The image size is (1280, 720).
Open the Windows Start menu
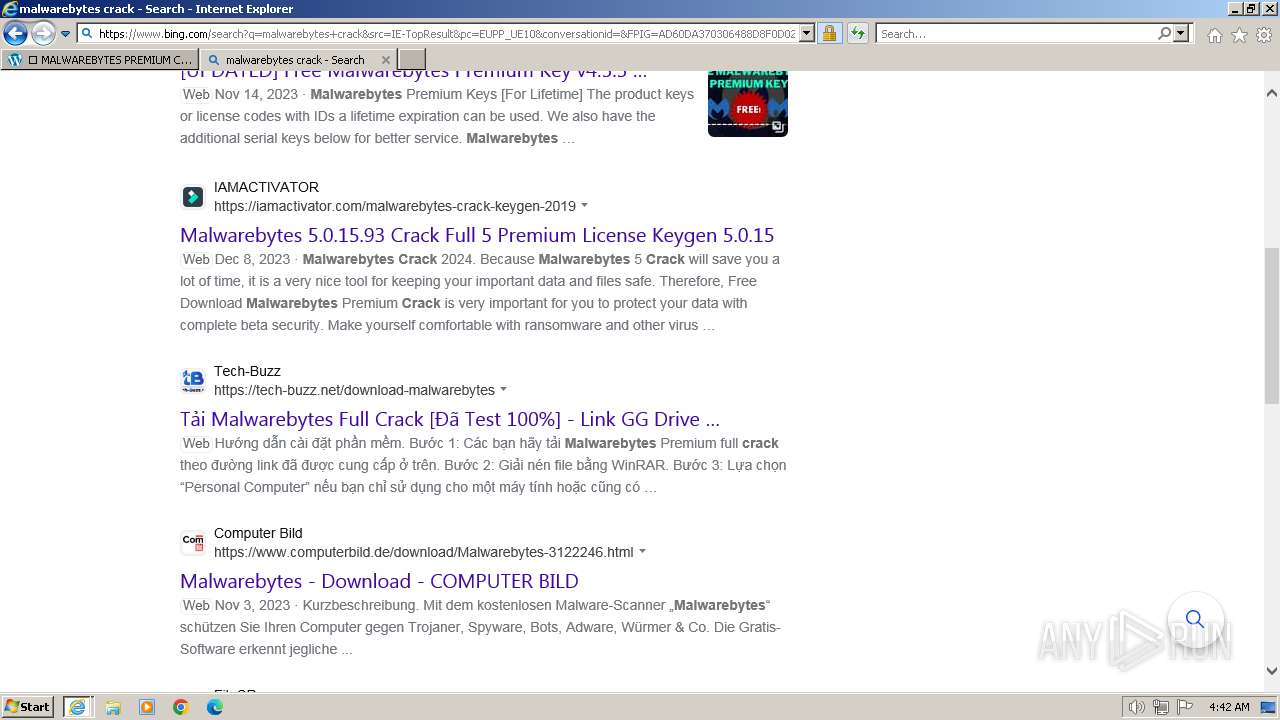[x=28, y=707]
